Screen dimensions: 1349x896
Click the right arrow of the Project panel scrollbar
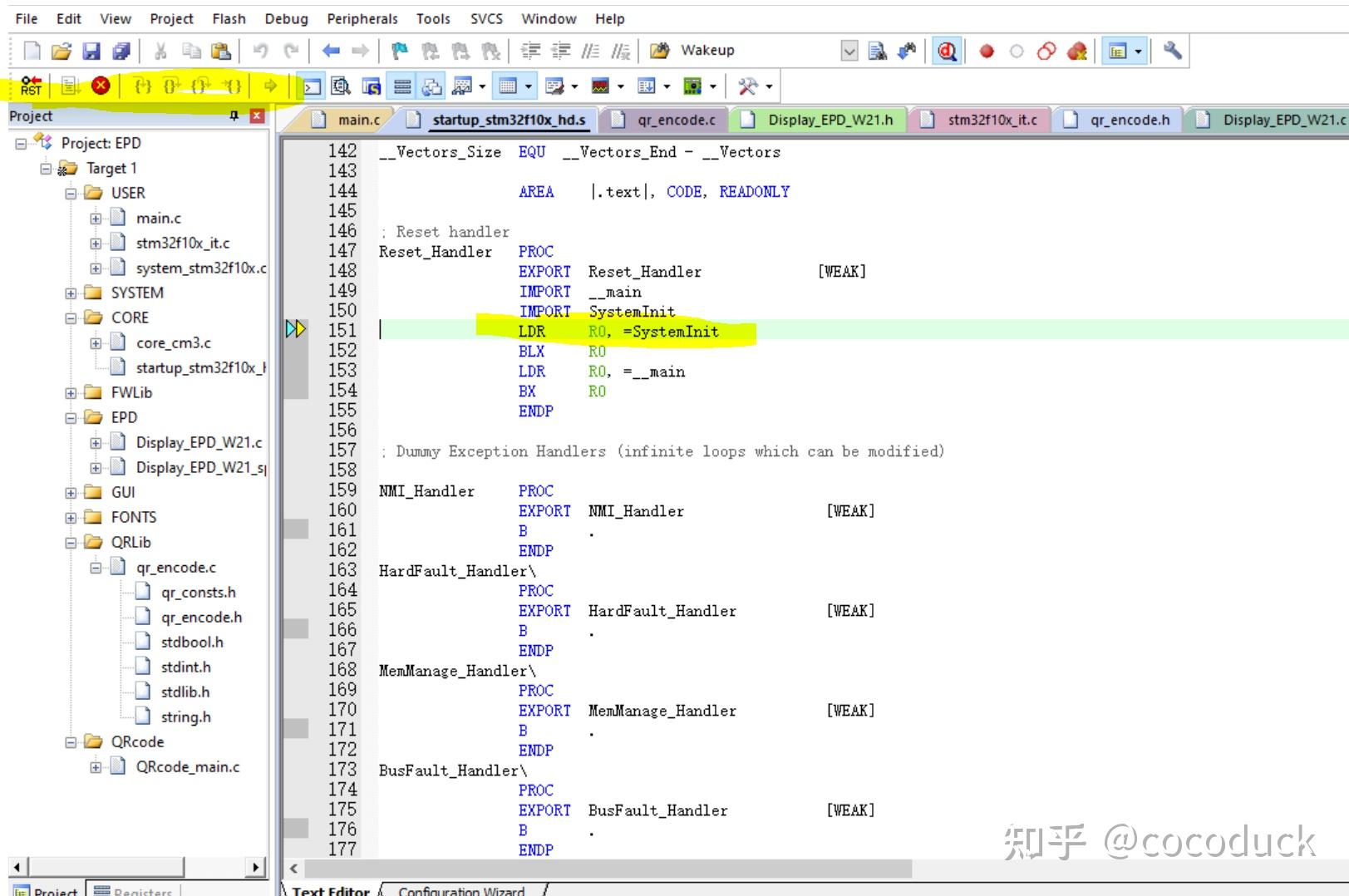point(256,867)
